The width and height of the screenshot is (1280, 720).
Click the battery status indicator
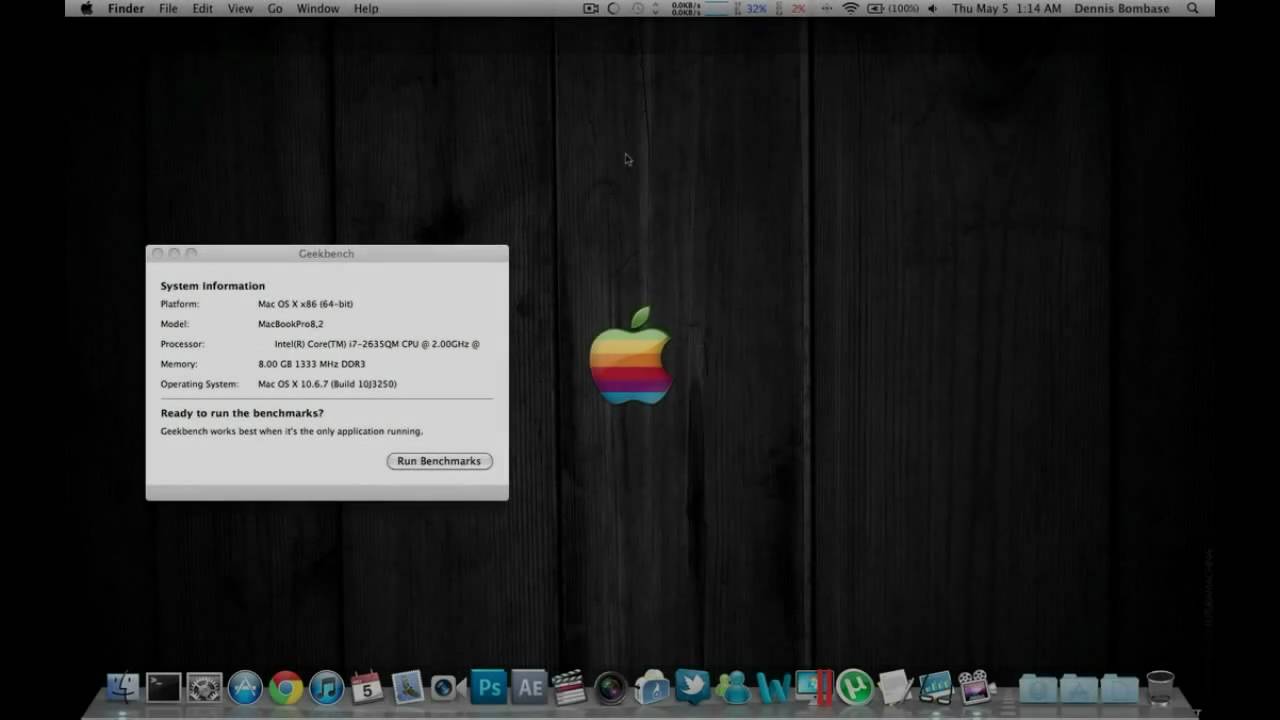coord(893,8)
